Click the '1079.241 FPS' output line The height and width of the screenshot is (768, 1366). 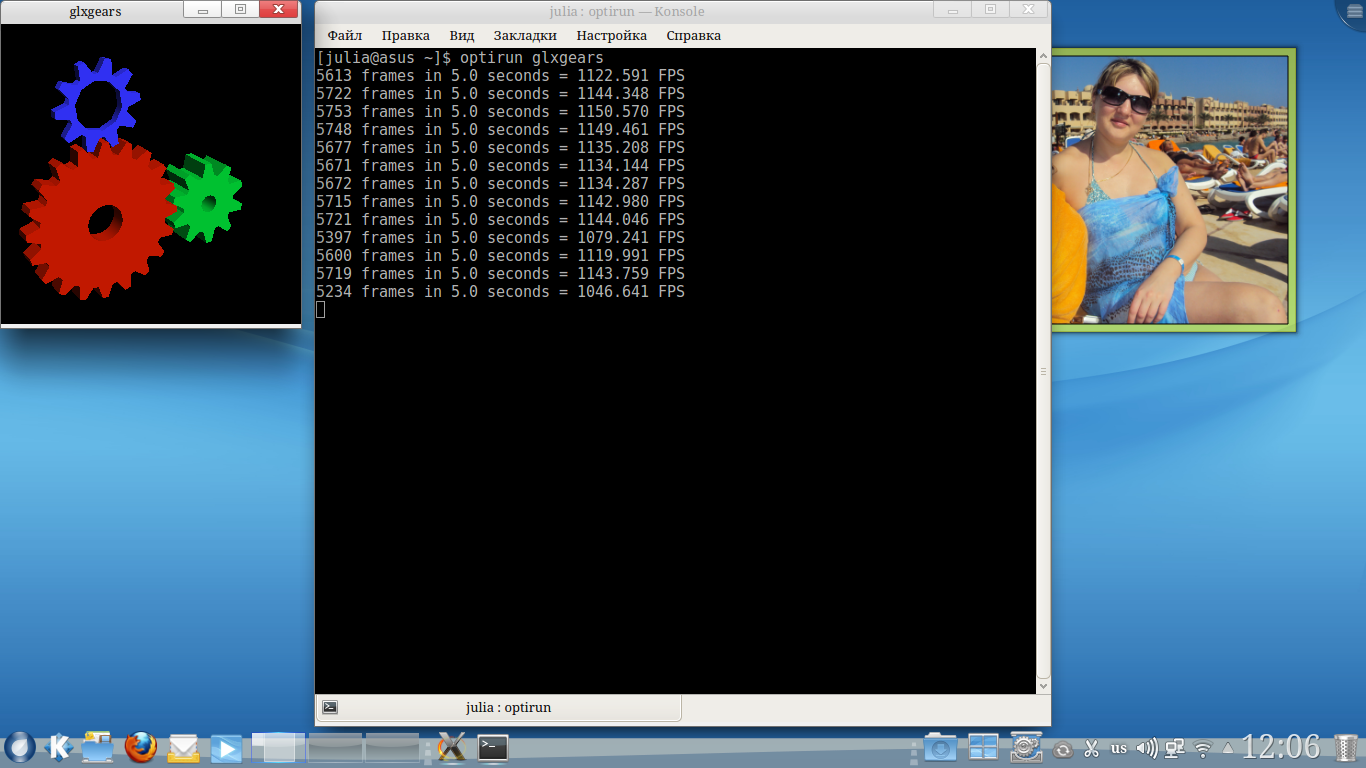[x=500, y=238]
